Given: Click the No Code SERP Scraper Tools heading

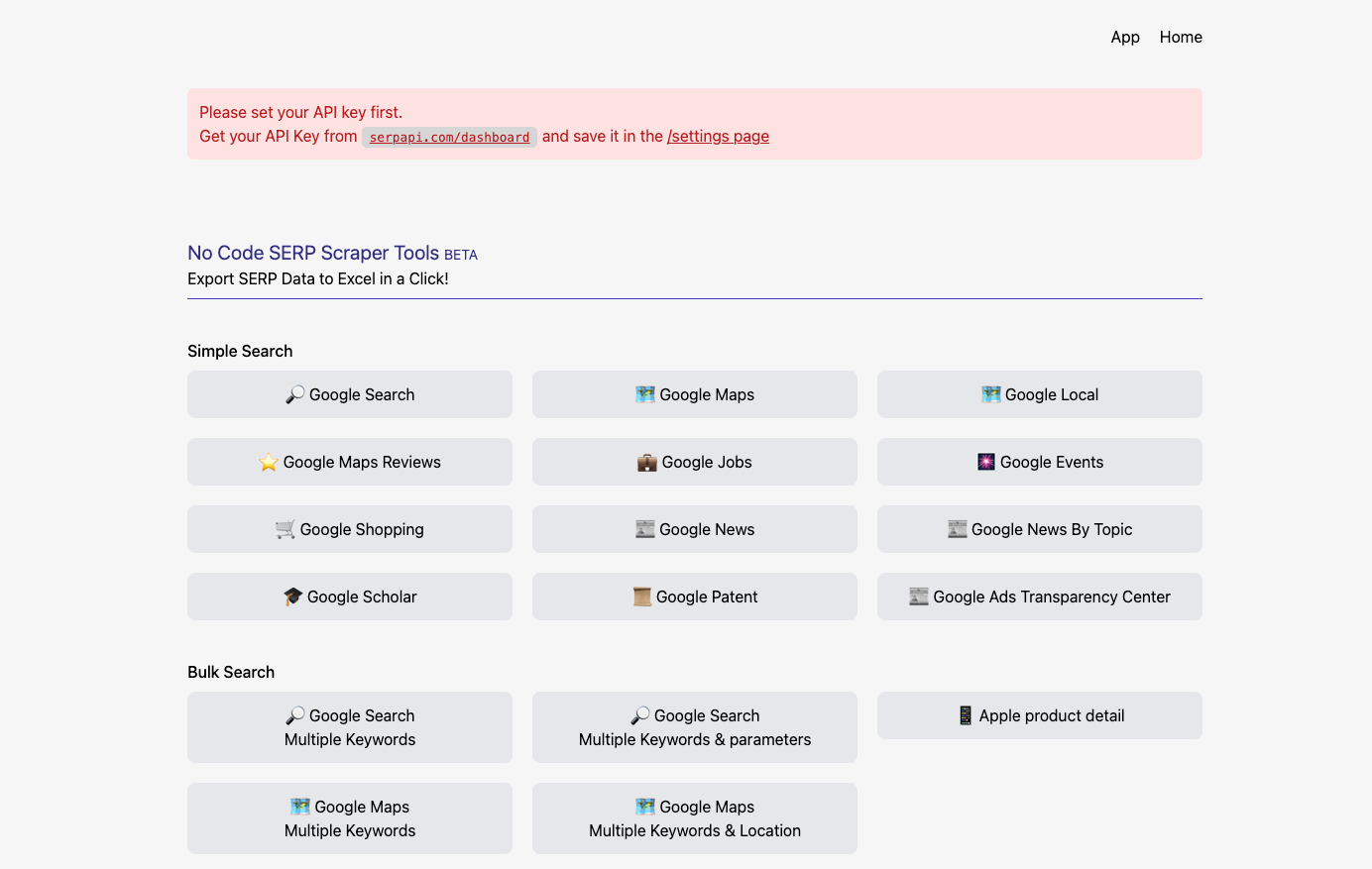Looking at the screenshot, I should 313,253.
